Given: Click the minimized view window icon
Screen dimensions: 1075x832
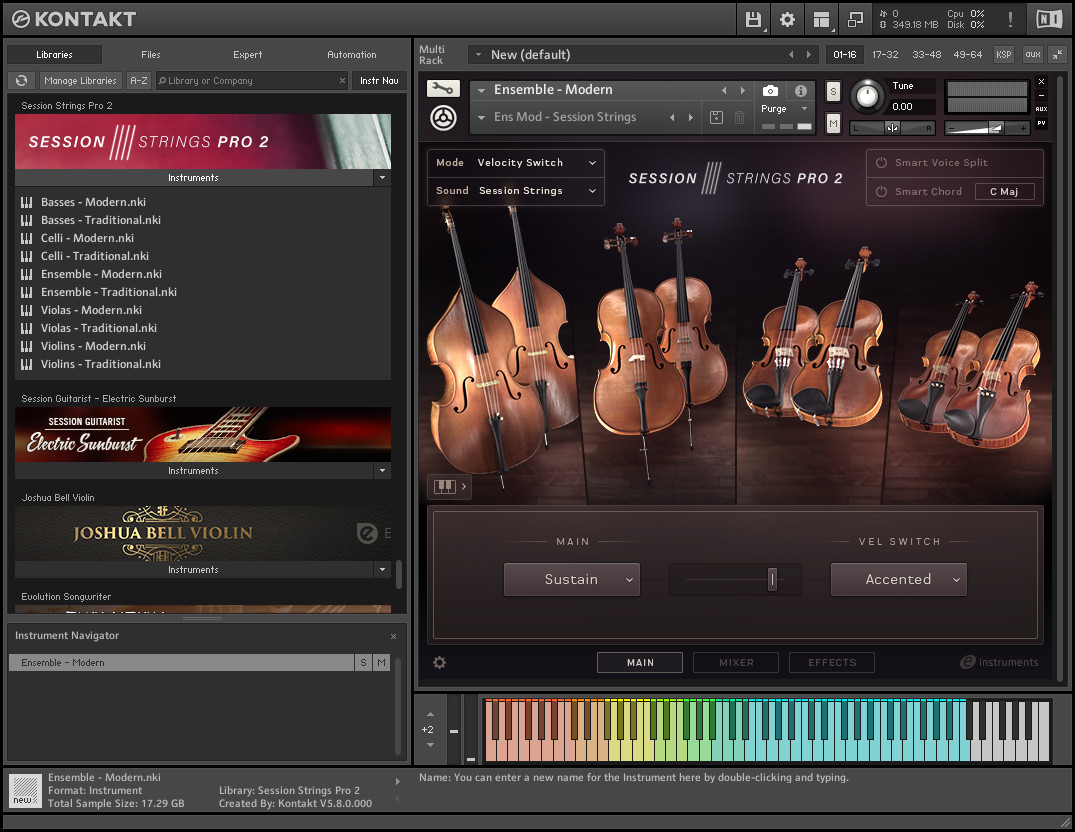Looking at the screenshot, I should click(855, 20).
